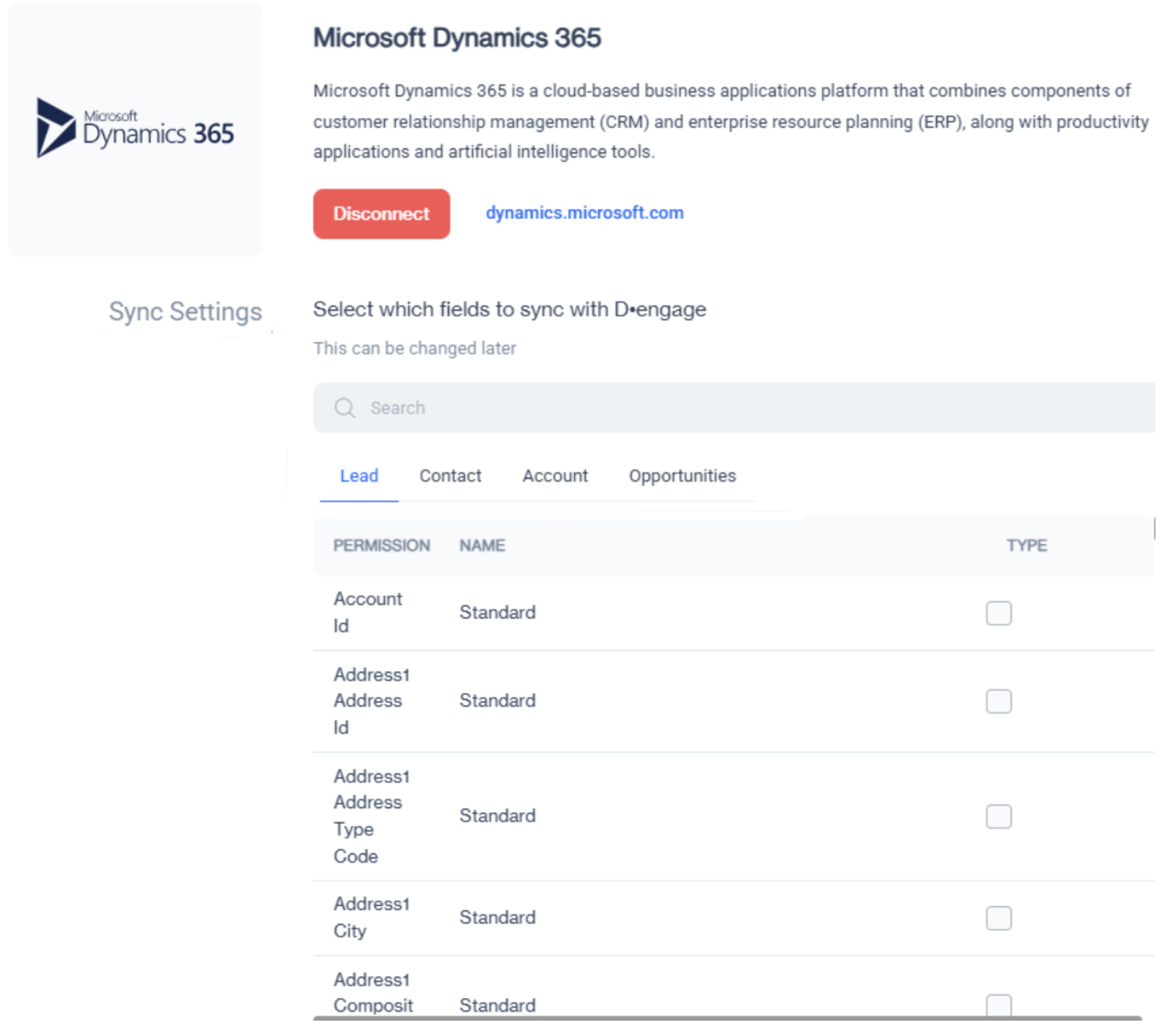Tick the Address1 City checkbox

[x=999, y=918]
